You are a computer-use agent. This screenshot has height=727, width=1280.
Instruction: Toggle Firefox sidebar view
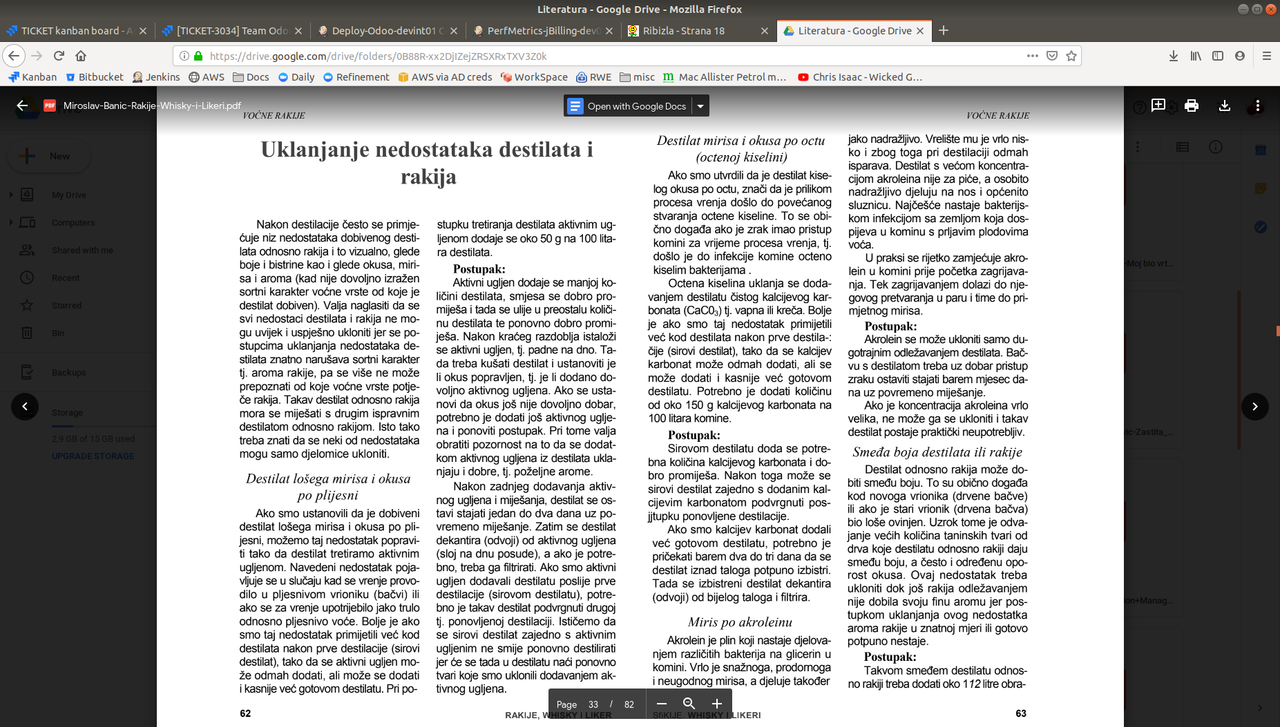pos(1217,56)
